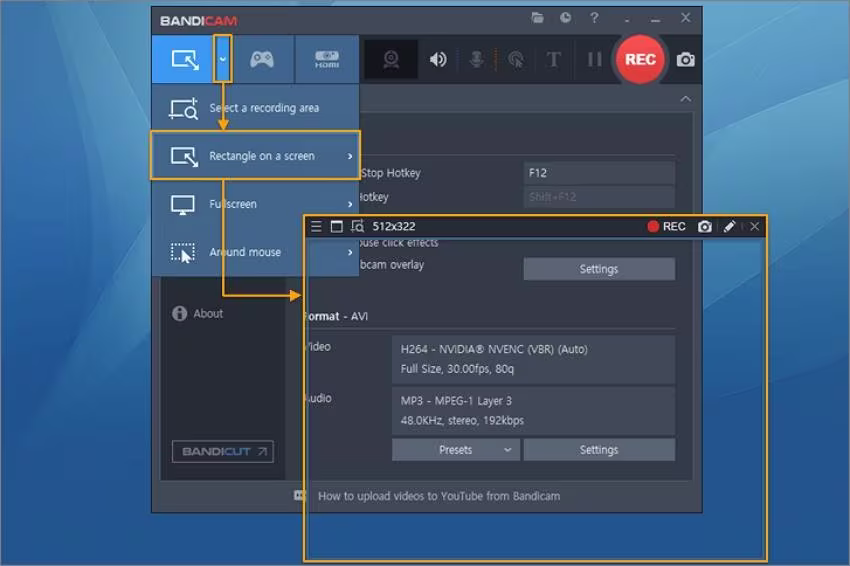Click the audio MP3 info box
This screenshot has height=566, width=850.
click(533, 410)
